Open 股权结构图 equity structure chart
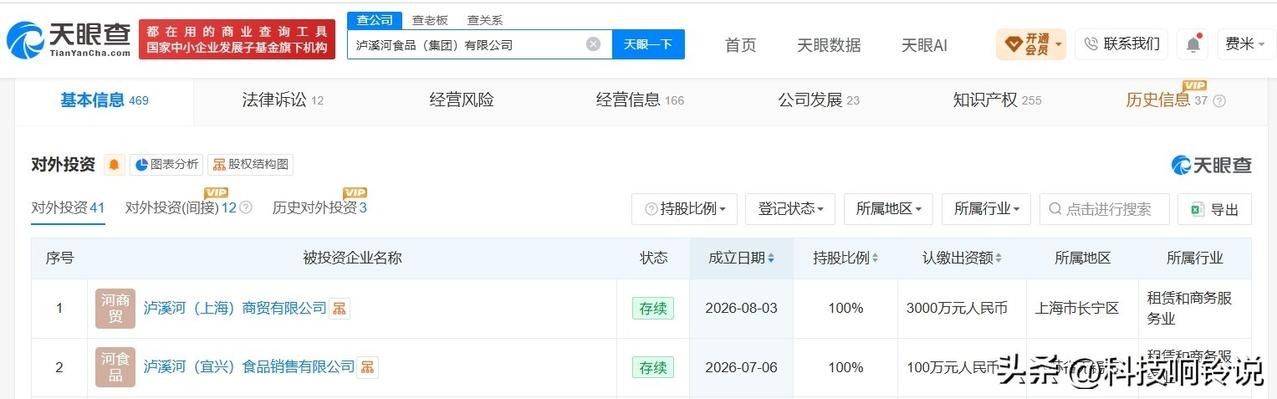The height and width of the screenshot is (399, 1277). coord(250,164)
